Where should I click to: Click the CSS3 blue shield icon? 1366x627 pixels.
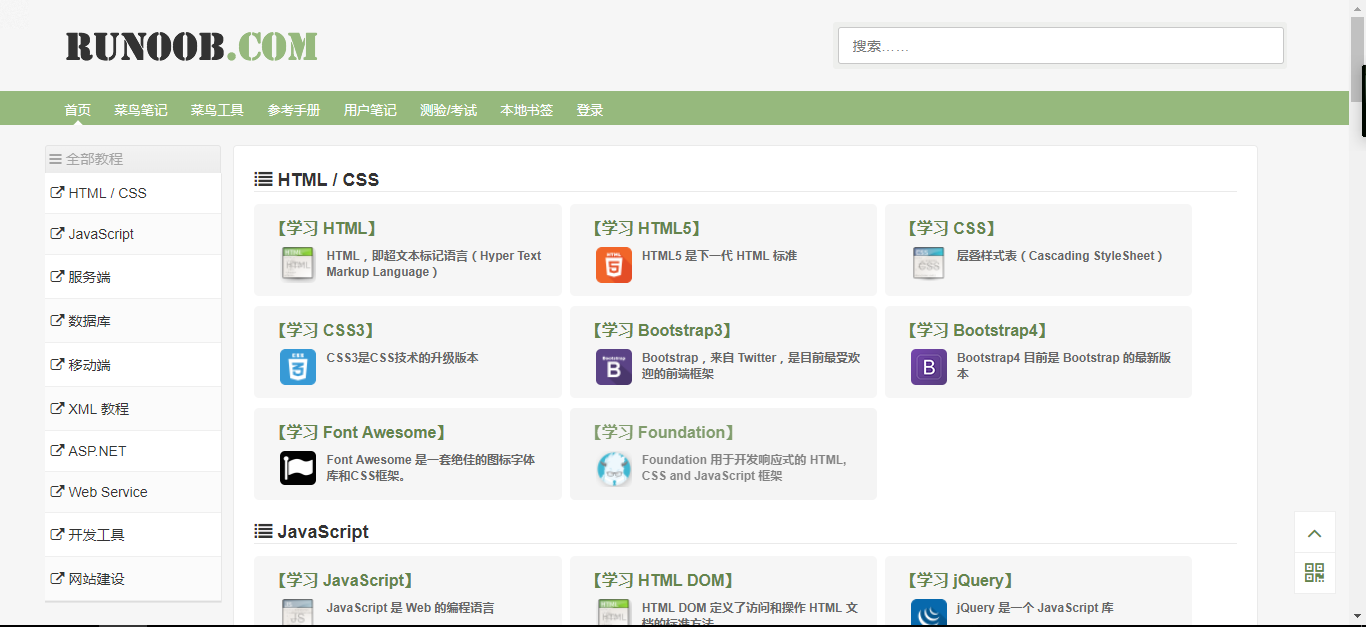coord(298,367)
